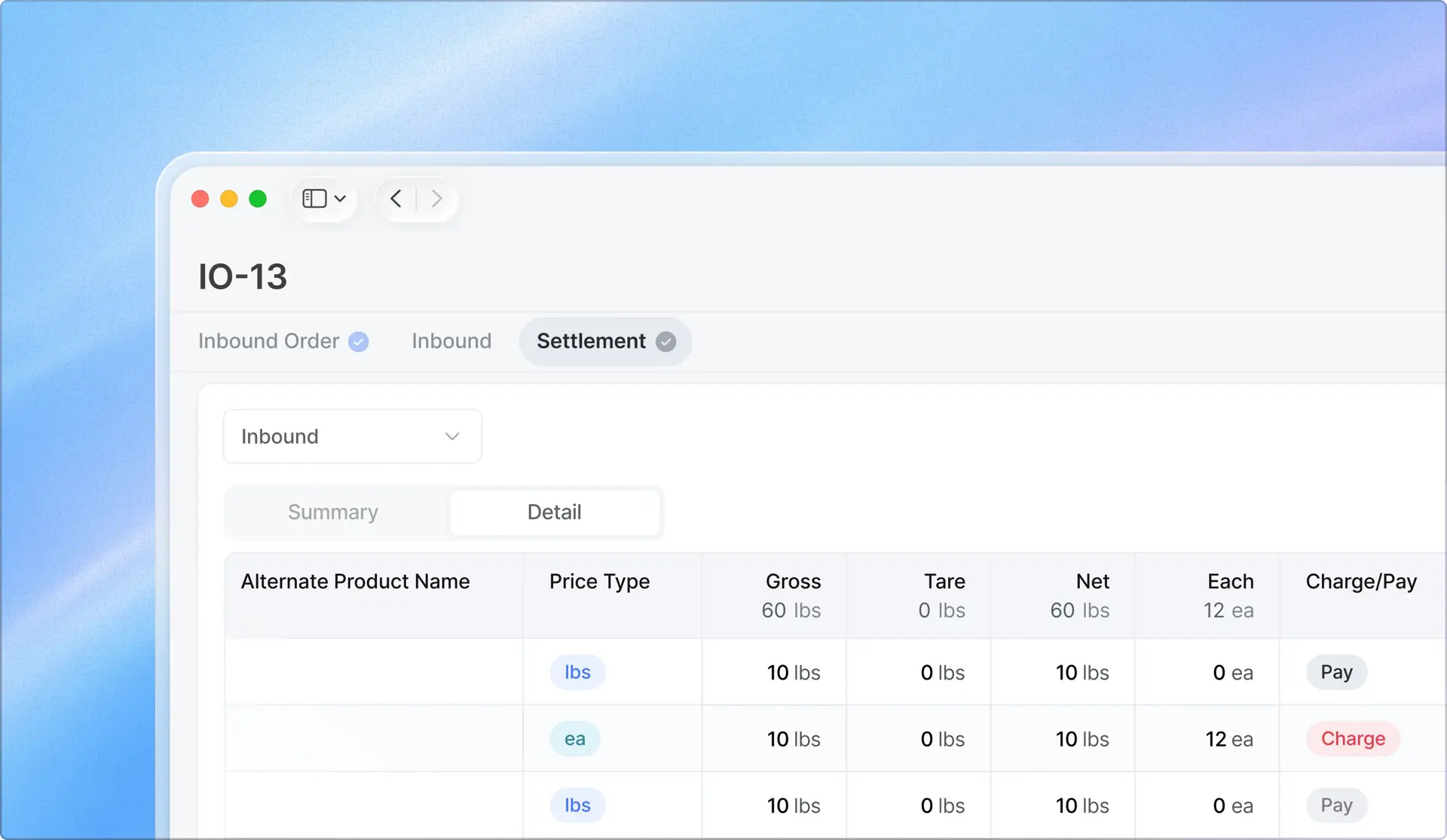Click the Pay badge in third row
The image size is (1447, 840).
pyautogui.click(x=1336, y=805)
